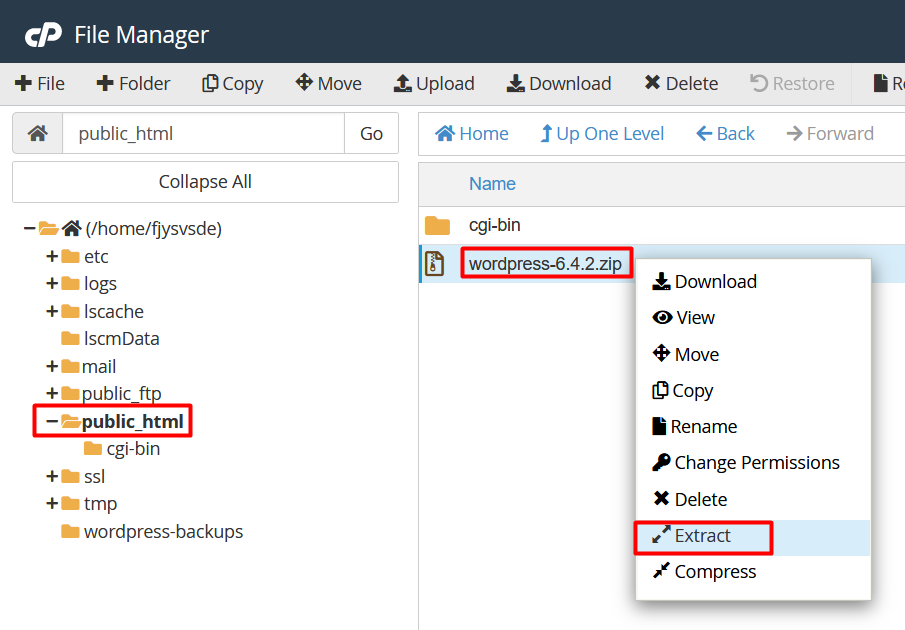The image size is (905, 630).
Task: Create new folder with Folder button
Action: pyautogui.click(x=133, y=84)
